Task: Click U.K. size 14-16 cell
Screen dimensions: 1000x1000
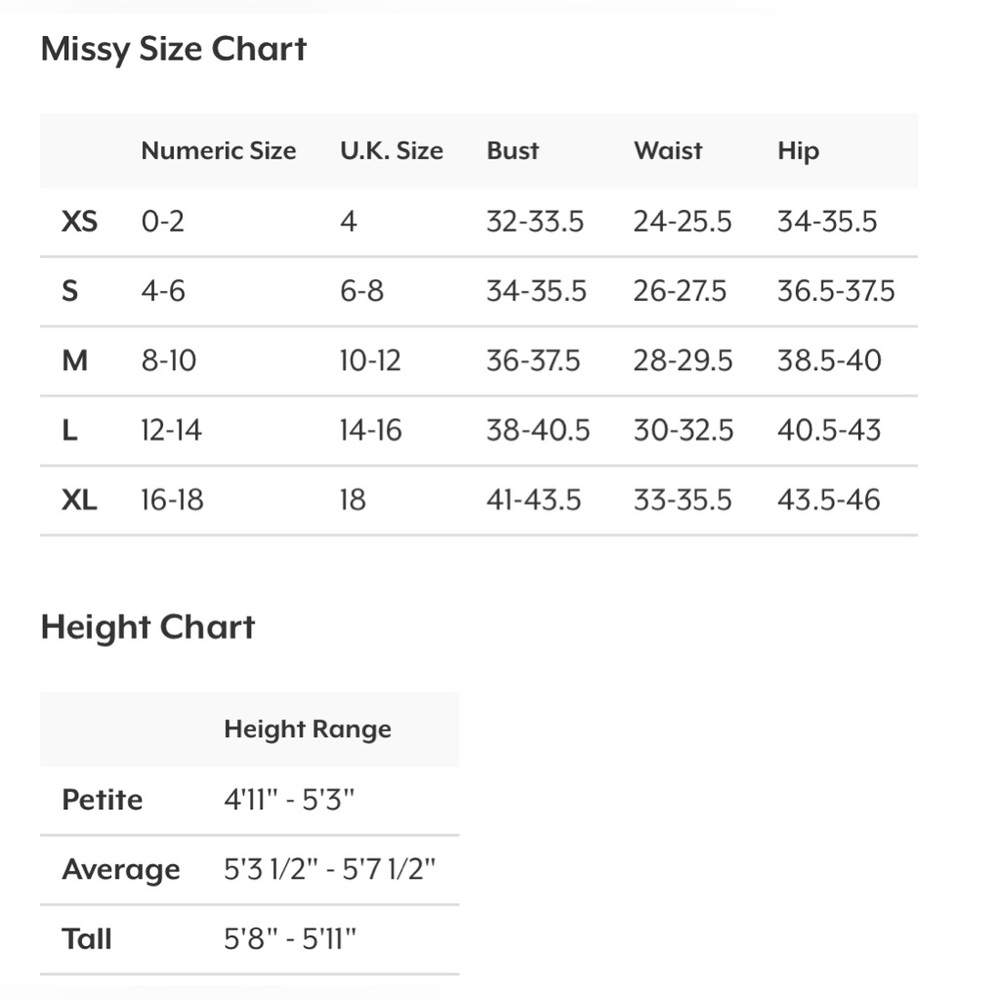Action: (371, 430)
